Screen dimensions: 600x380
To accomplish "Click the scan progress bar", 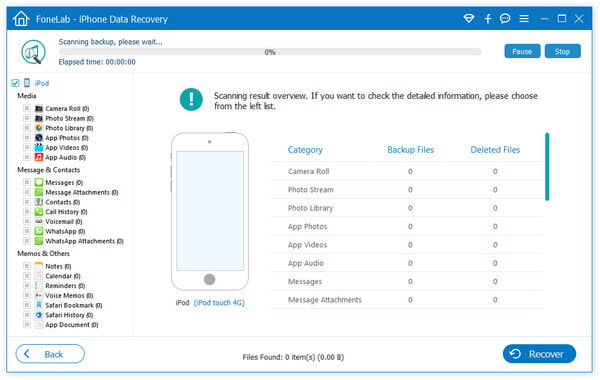I will (x=270, y=52).
